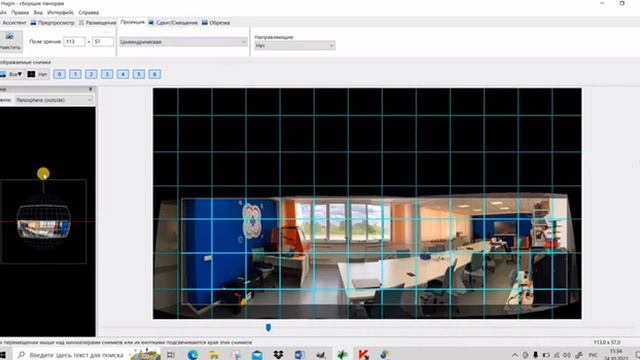
Task: Switch to the Предпросмотр tab
Action: (53, 23)
